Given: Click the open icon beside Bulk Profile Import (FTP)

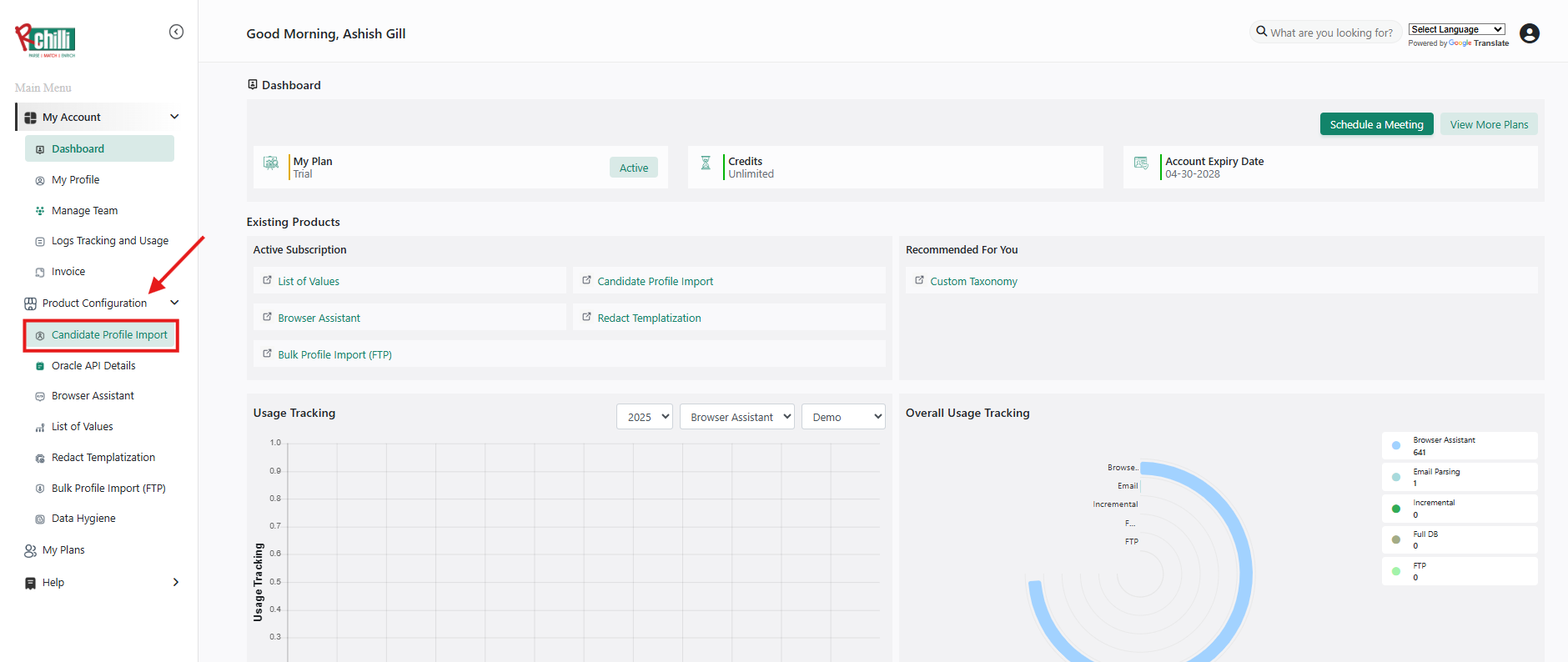Looking at the screenshot, I should pyautogui.click(x=267, y=354).
